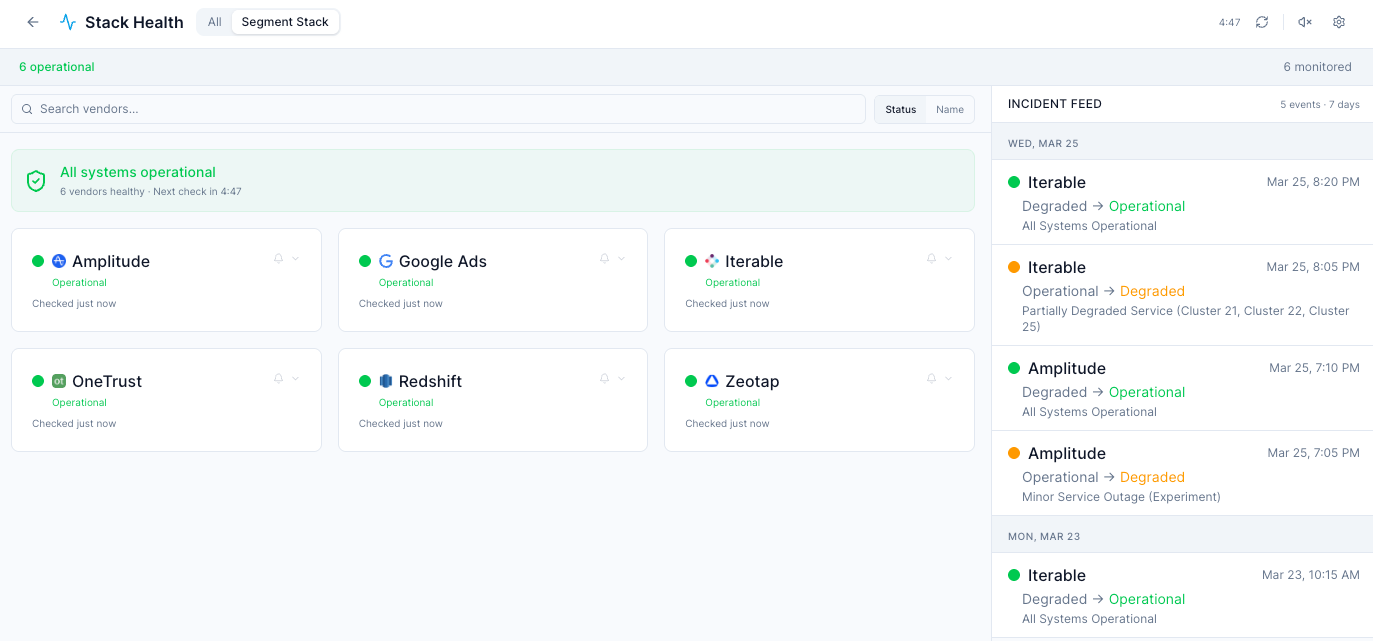Select the Status sort button
This screenshot has height=641, width=1373.
tap(900, 109)
